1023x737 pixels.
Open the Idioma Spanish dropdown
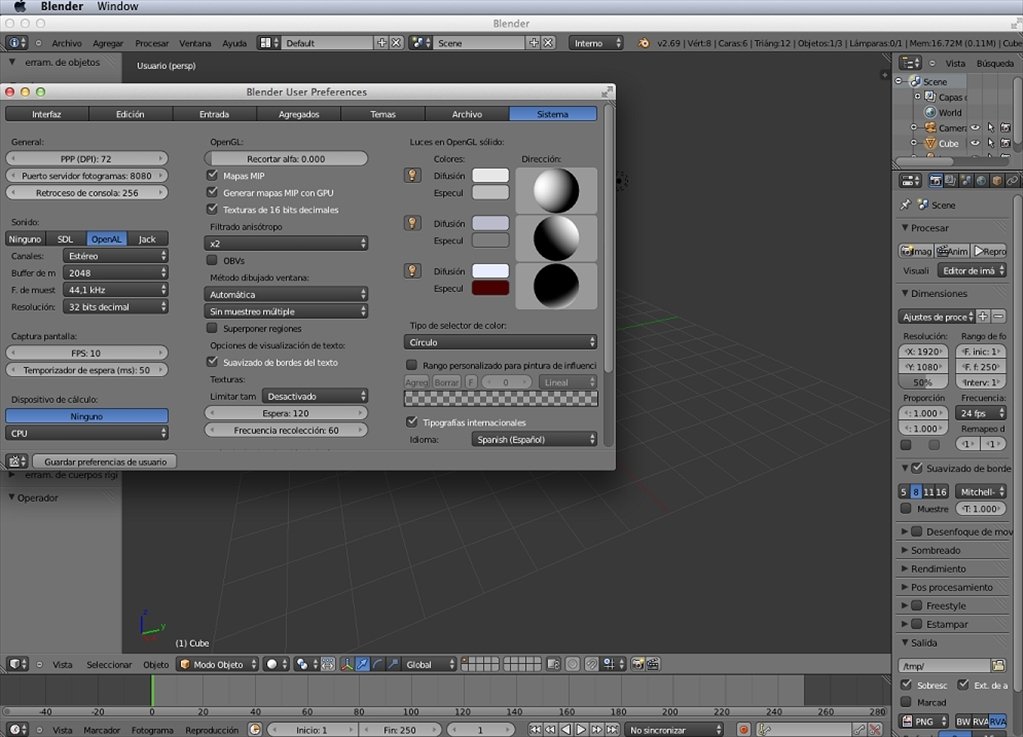click(x=534, y=439)
